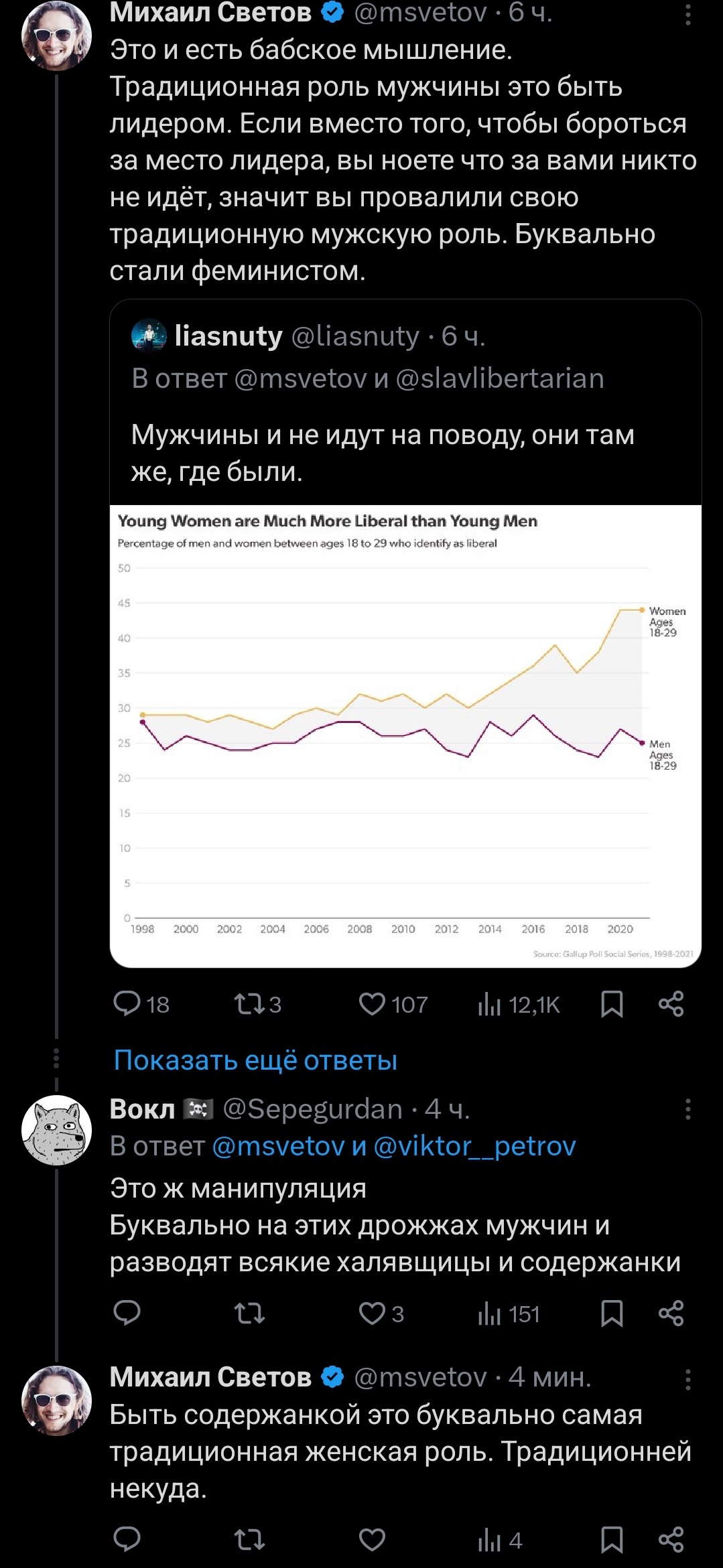Like the tweet with 107 likes
The width and height of the screenshot is (723, 1568).
click(373, 1004)
